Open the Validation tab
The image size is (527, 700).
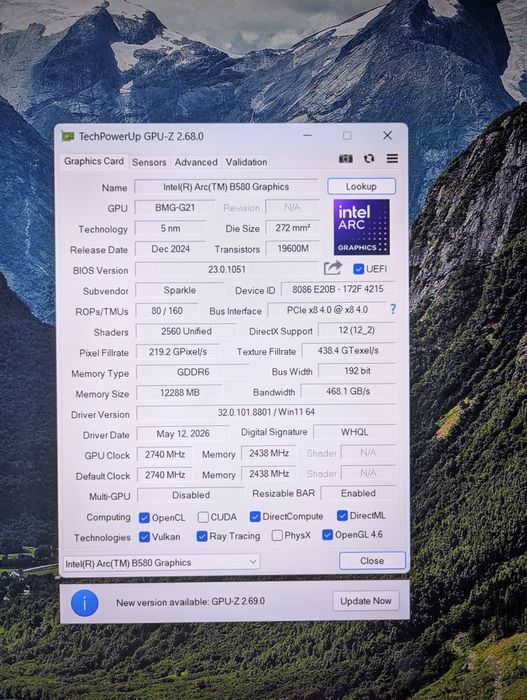(246, 162)
